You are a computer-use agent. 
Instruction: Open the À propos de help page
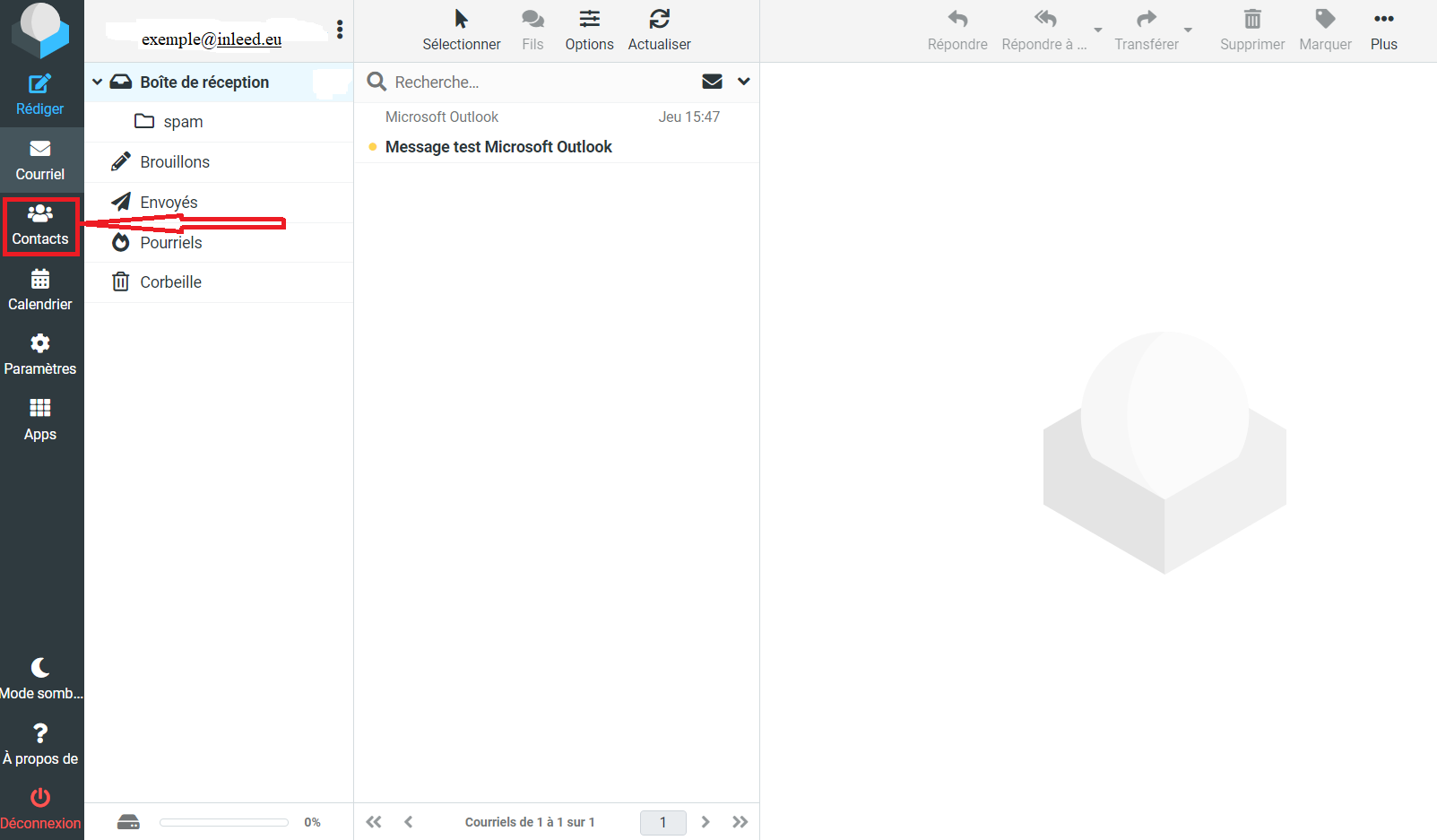40,745
